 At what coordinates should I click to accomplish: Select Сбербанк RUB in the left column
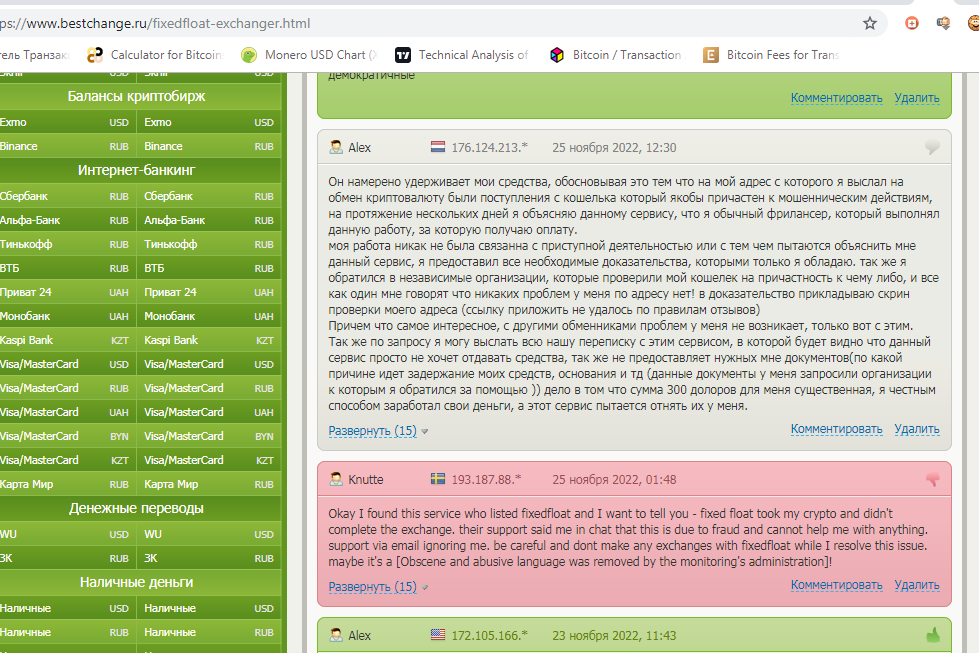click(67, 196)
